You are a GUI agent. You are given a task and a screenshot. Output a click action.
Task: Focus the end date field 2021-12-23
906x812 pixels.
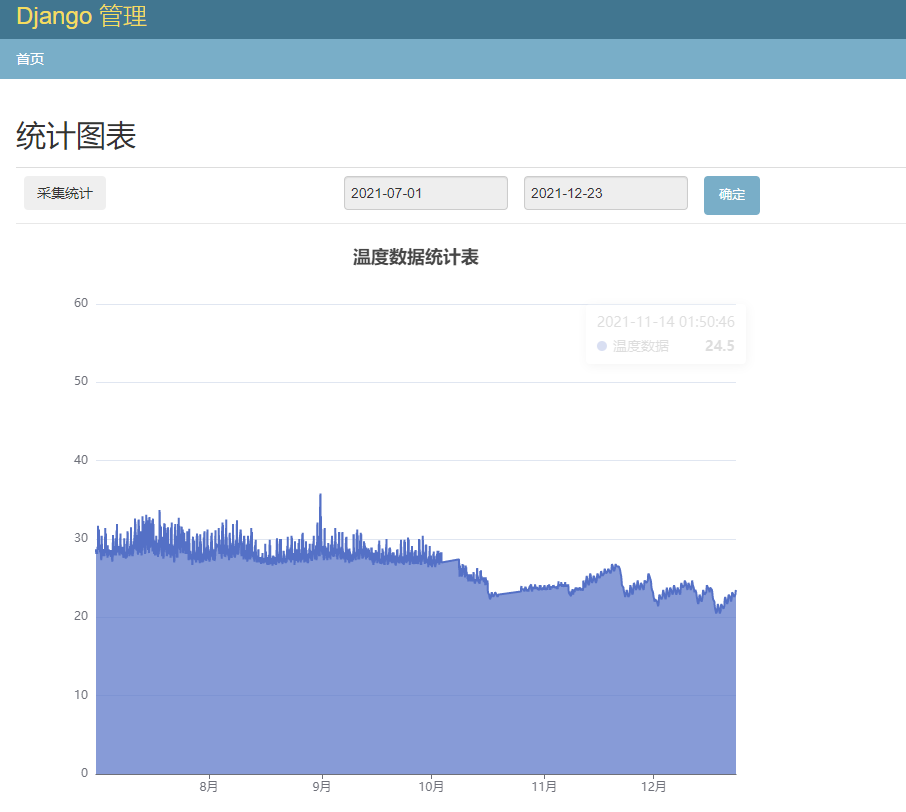606,193
